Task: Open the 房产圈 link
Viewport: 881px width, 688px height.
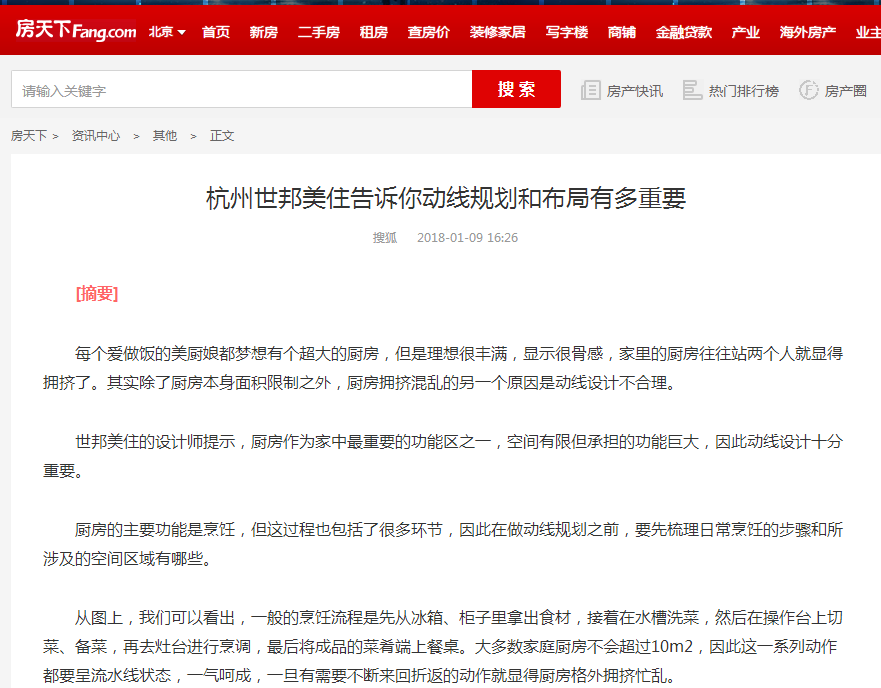Action: 846,90
